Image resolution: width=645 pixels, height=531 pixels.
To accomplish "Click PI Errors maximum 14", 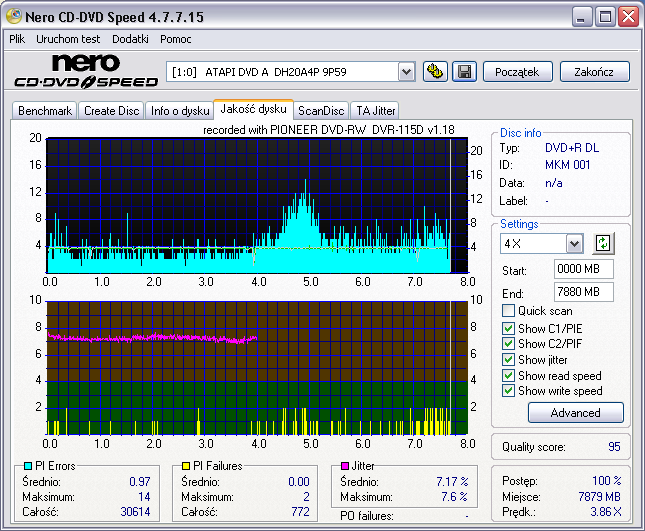I will tap(144, 497).
